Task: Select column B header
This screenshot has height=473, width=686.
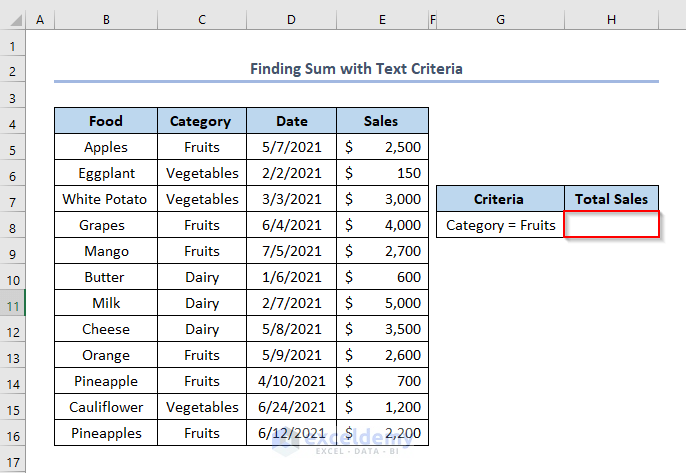Action: point(105,20)
